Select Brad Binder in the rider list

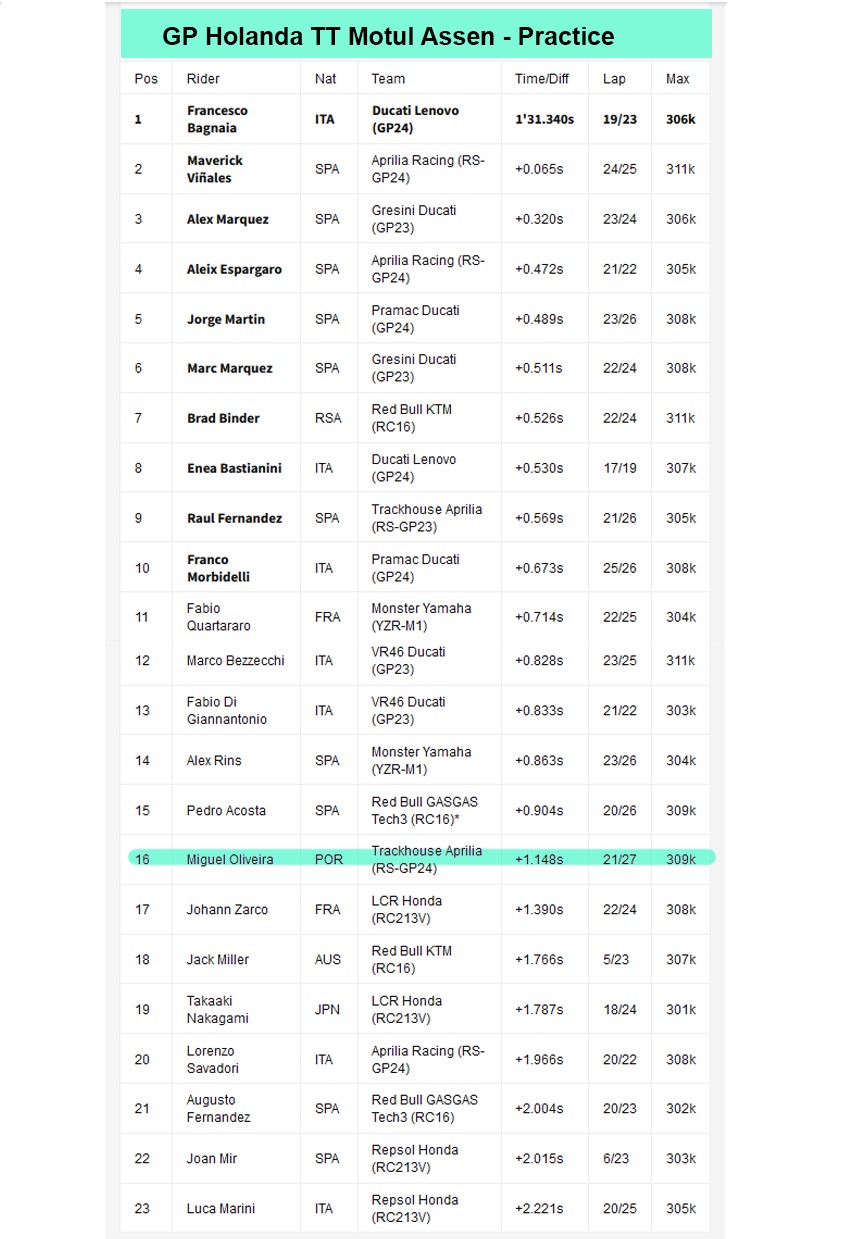(223, 418)
